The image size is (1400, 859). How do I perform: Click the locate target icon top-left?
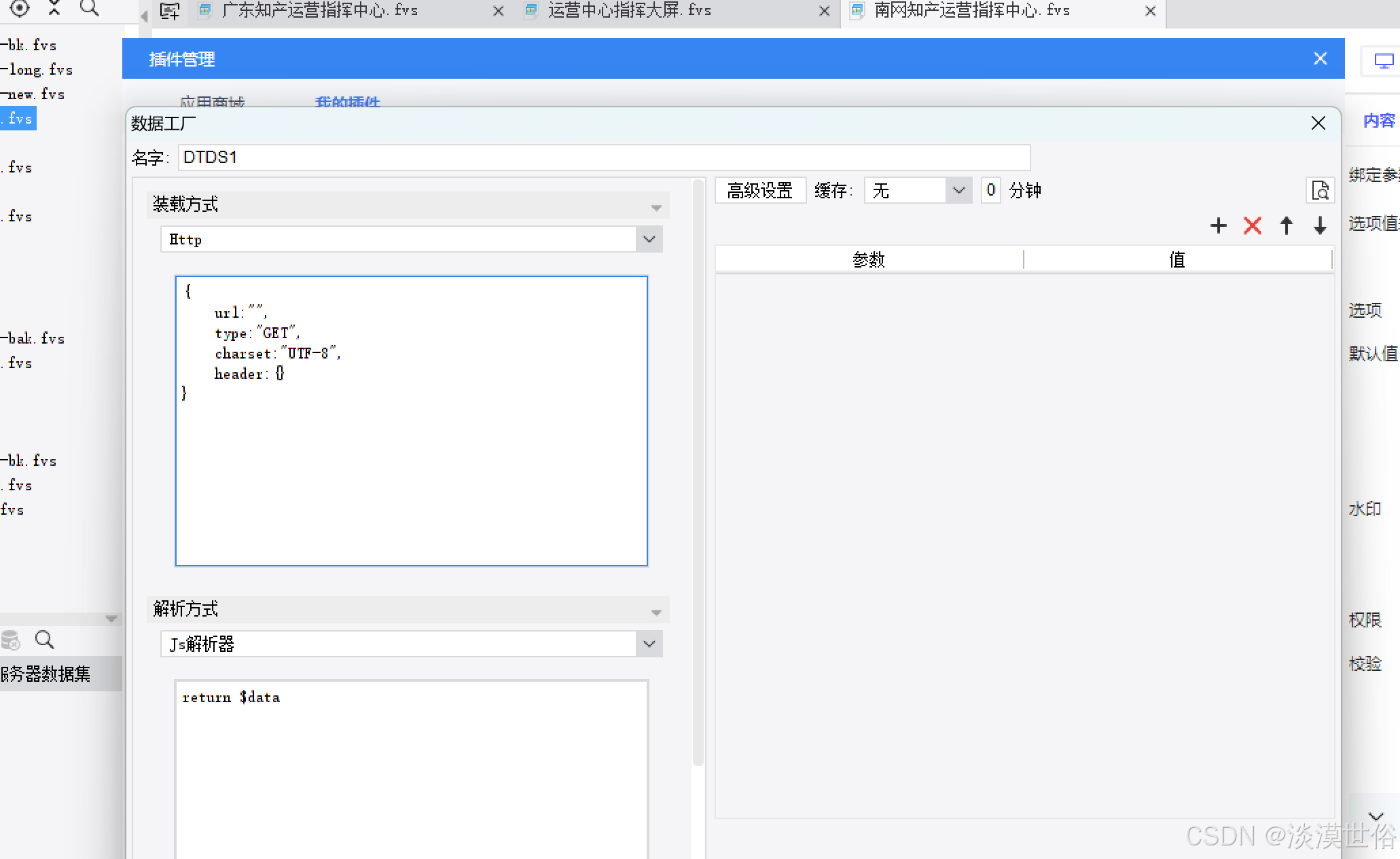pyautogui.click(x=20, y=8)
